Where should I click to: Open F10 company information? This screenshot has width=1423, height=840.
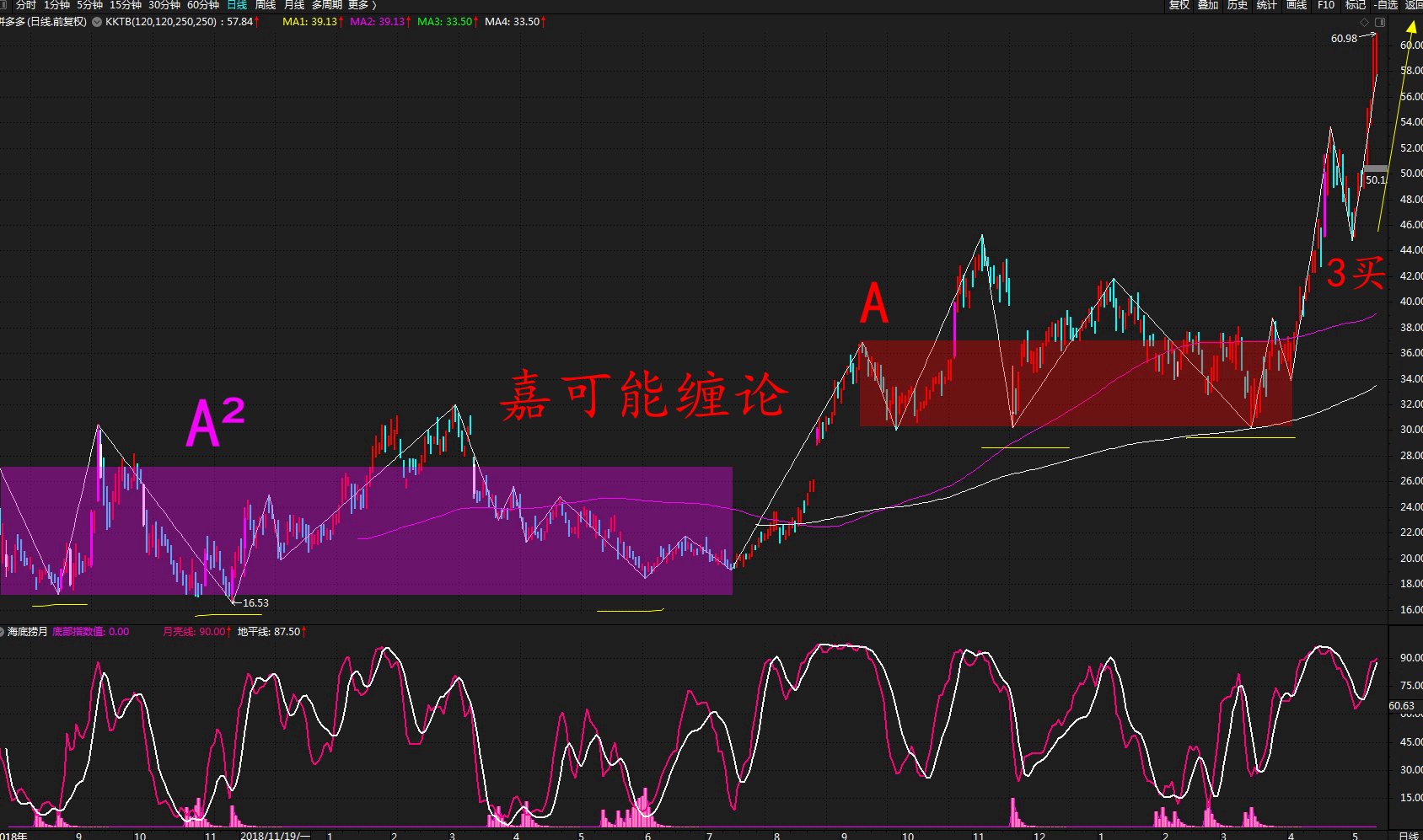pyautogui.click(x=1326, y=5)
